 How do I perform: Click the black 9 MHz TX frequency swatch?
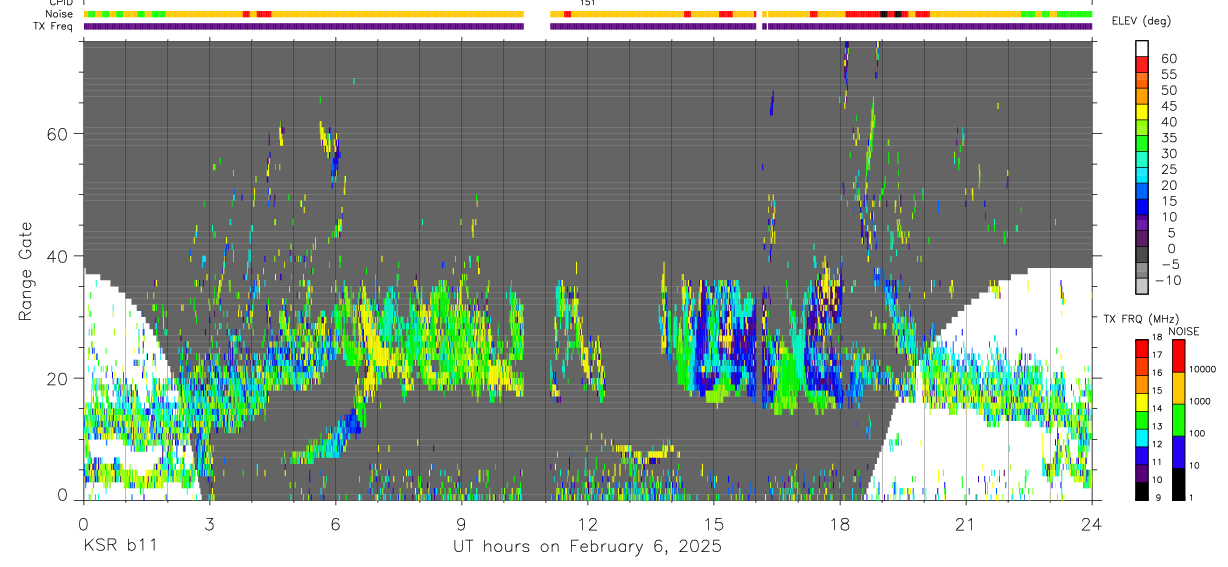coord(1141,491)
